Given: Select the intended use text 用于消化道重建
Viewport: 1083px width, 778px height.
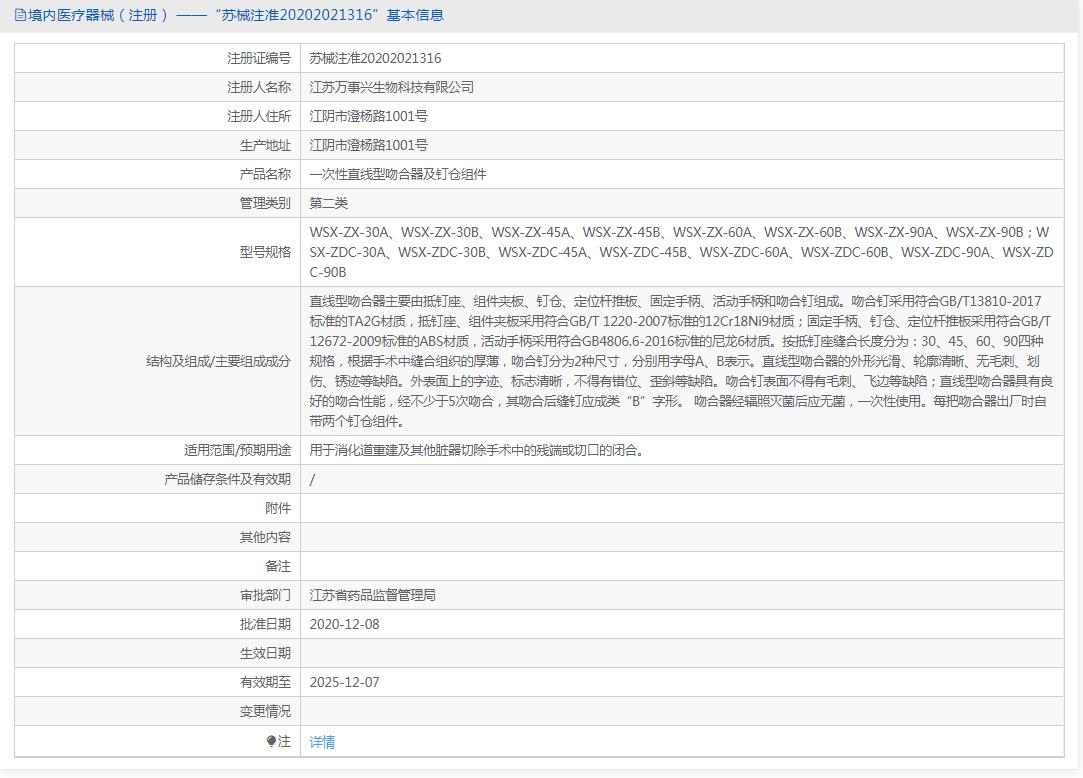Looking at the screenshot, I should tap(477, 450).
